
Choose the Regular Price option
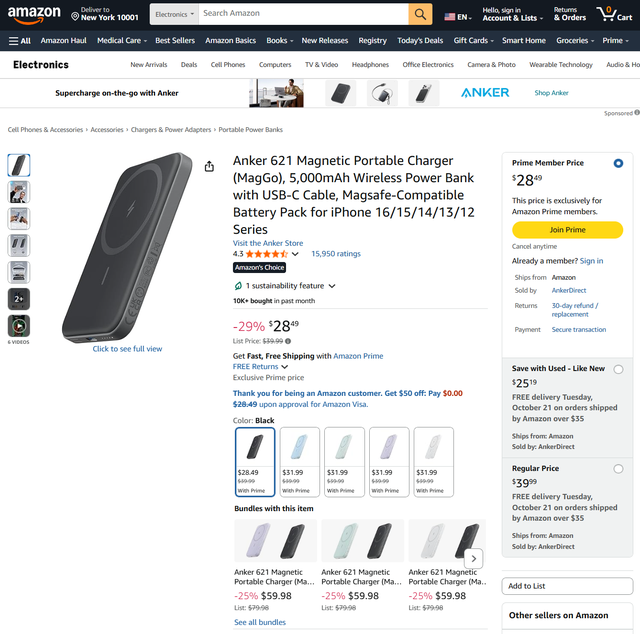click(x=618, y=469)
